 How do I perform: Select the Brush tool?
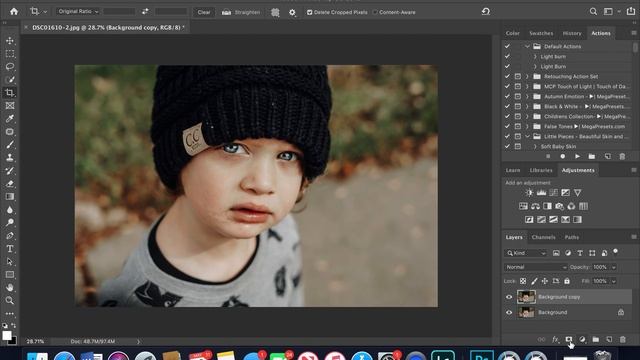[x=10, y=145]
